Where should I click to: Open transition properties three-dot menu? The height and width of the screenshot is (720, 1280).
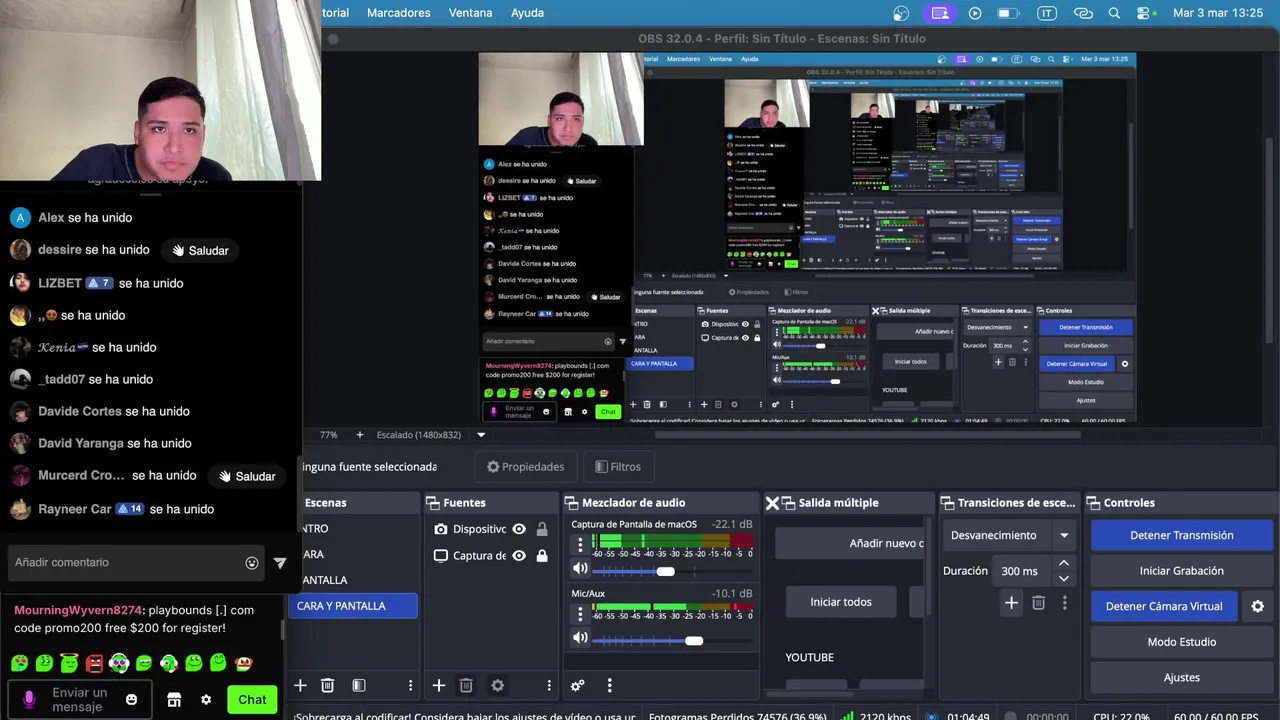tap(1064, 602)
